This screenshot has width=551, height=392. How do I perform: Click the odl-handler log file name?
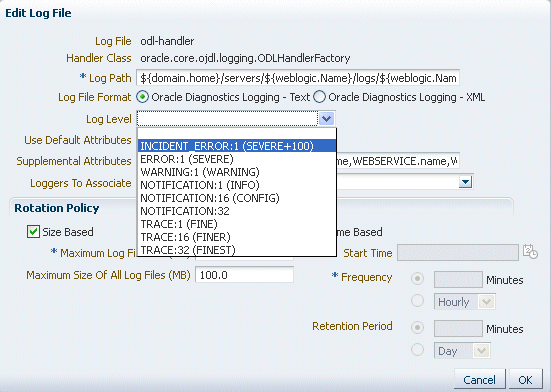coord(167,41)
